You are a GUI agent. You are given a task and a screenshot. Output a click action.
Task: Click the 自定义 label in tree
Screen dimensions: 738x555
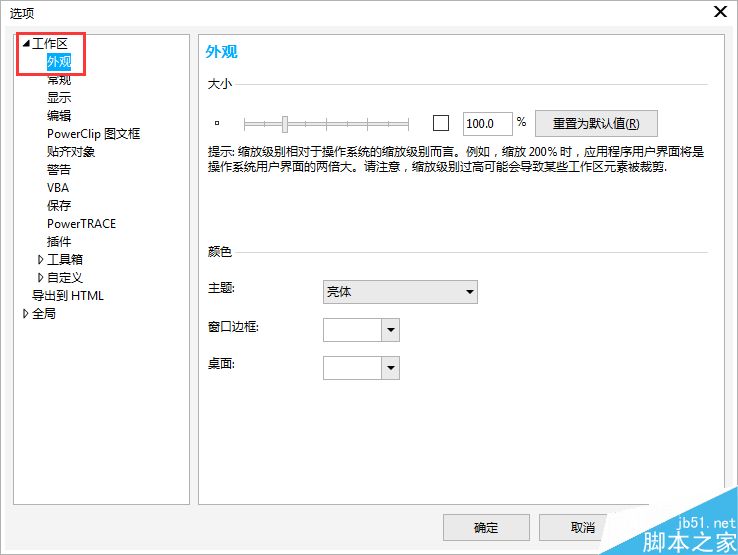[x=65, y=277]
